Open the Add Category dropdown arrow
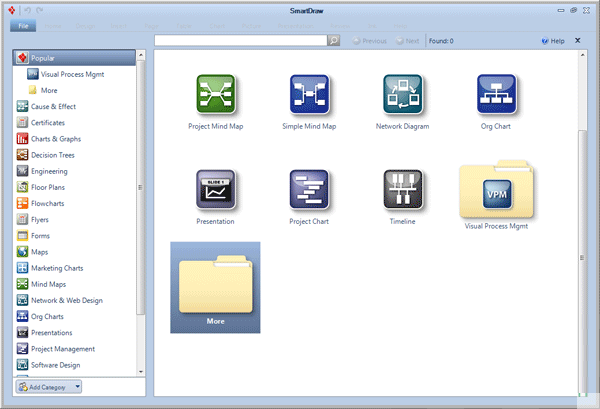Screen dimensions: 600x409 78,386
